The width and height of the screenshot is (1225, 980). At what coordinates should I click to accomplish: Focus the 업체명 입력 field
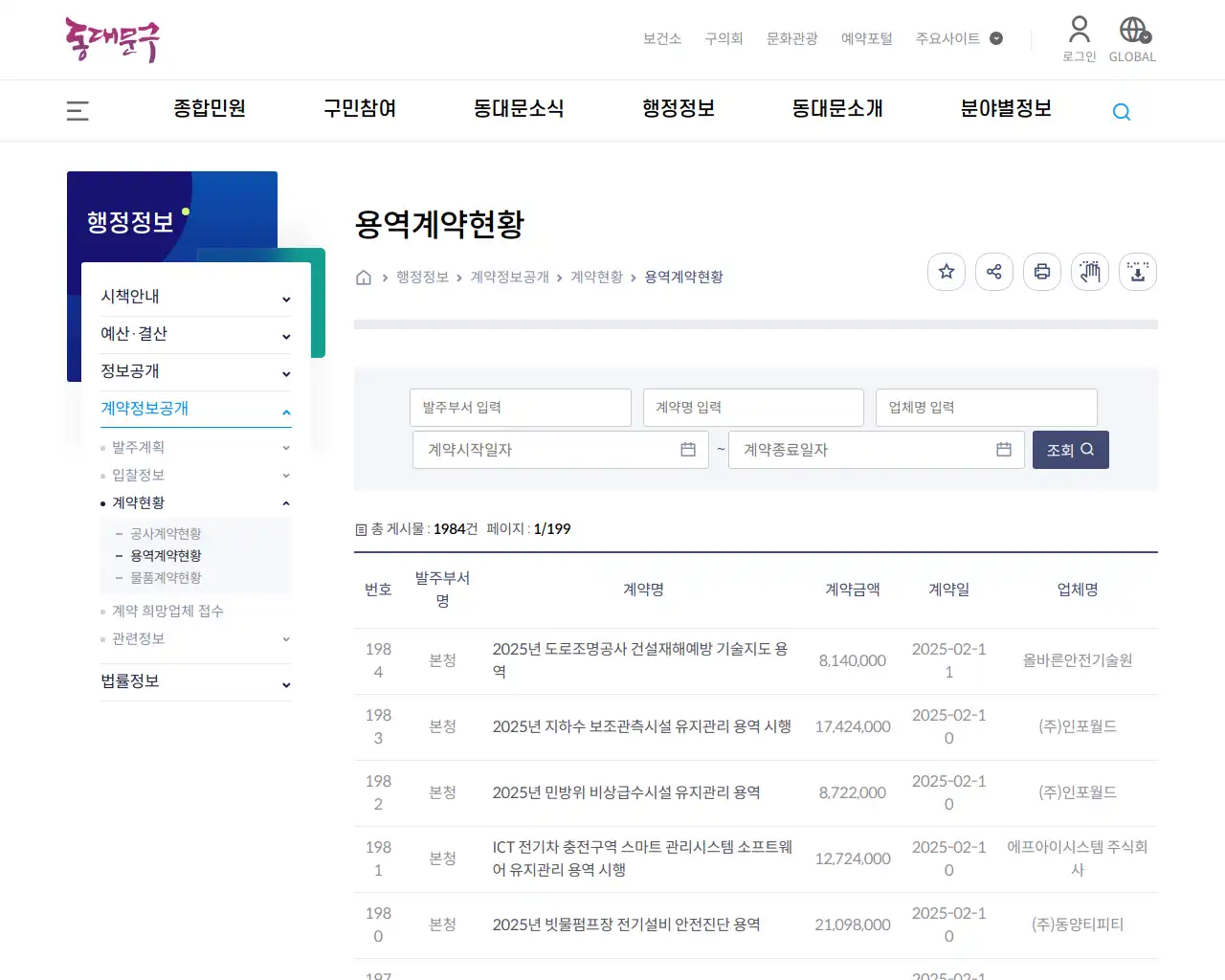tap(987, 408)
